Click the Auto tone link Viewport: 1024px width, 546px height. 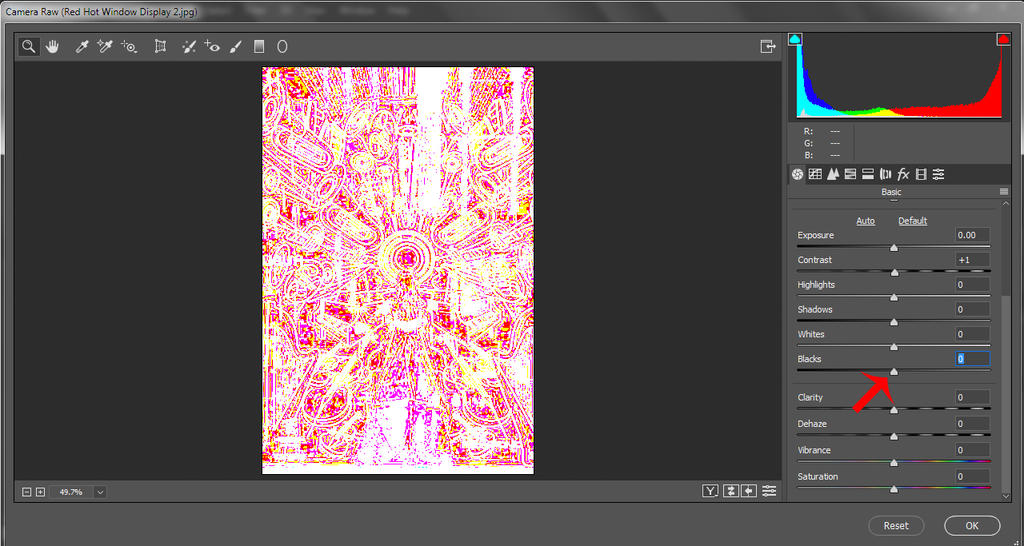[865, 221]
